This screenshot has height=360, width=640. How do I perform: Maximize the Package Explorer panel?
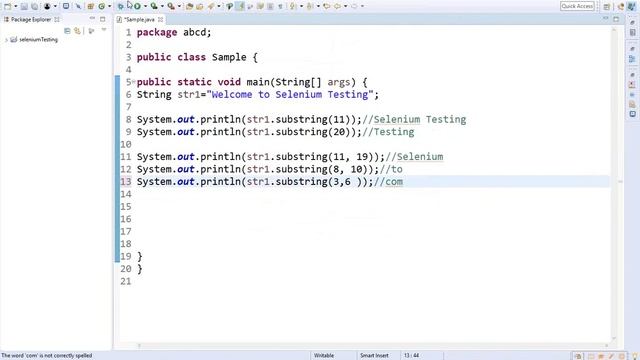[x=102, y=19]
